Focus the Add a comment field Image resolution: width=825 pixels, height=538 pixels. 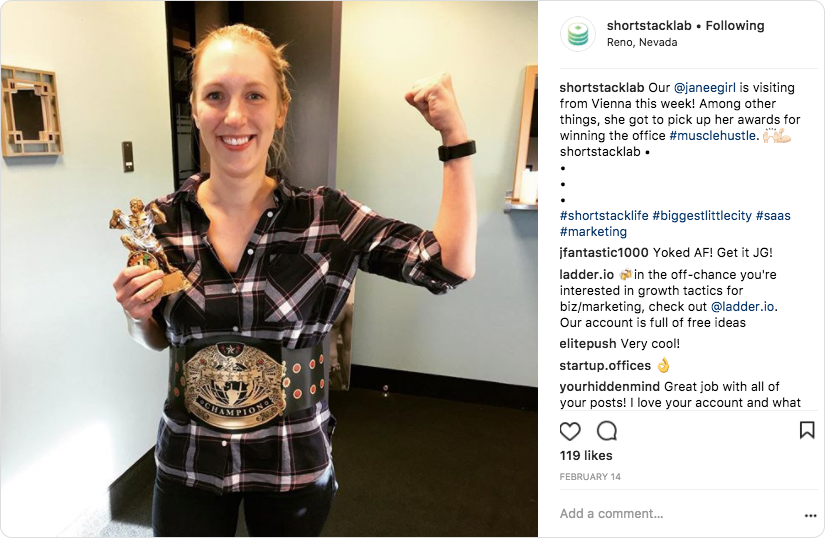[x=678, y=513]
